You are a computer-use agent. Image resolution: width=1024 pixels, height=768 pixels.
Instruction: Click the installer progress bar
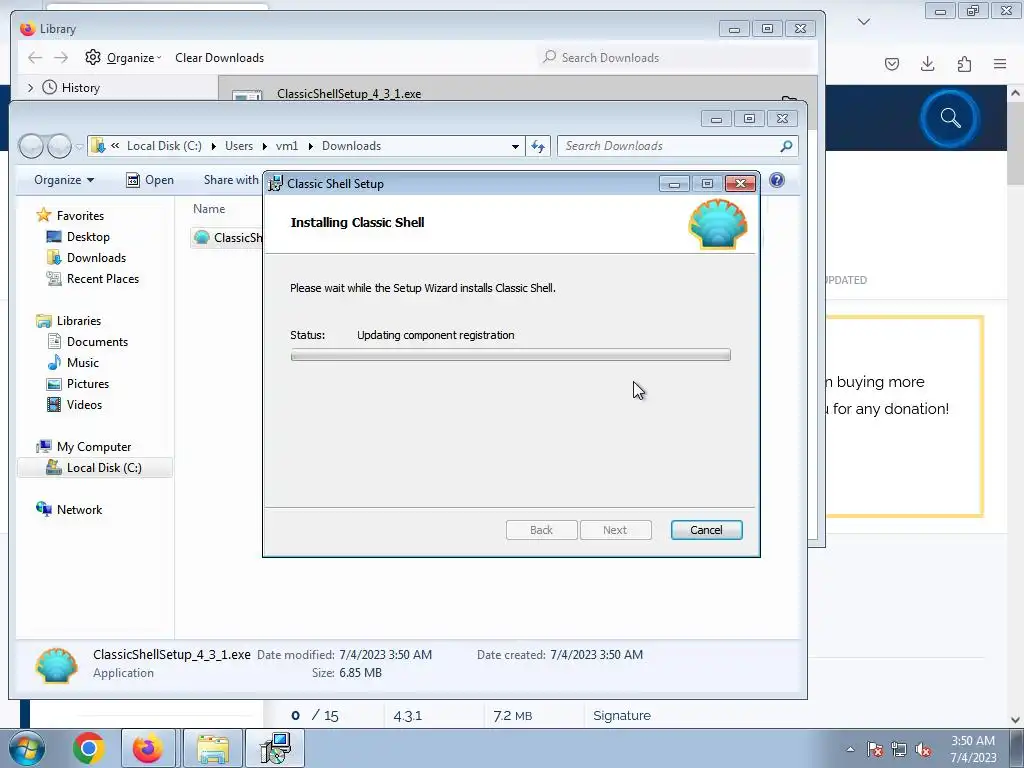pos(510,355)
